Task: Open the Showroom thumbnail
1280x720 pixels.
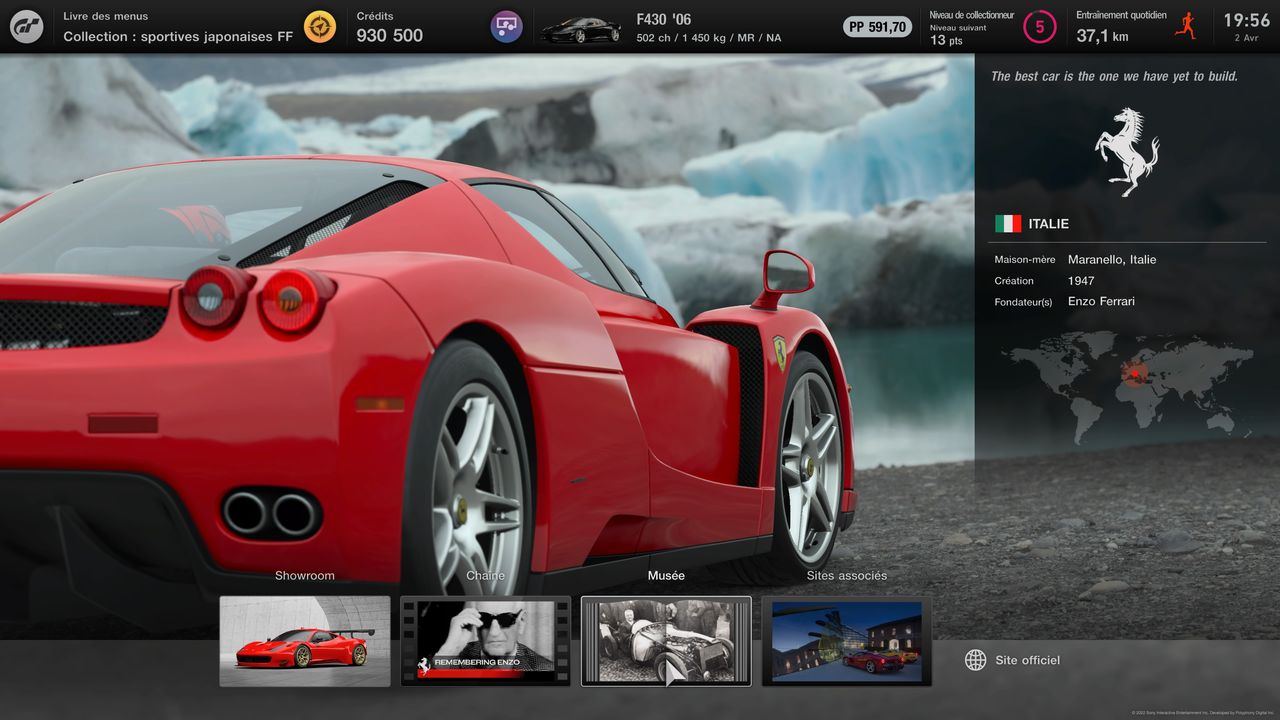Action: (x=305, y=641)
